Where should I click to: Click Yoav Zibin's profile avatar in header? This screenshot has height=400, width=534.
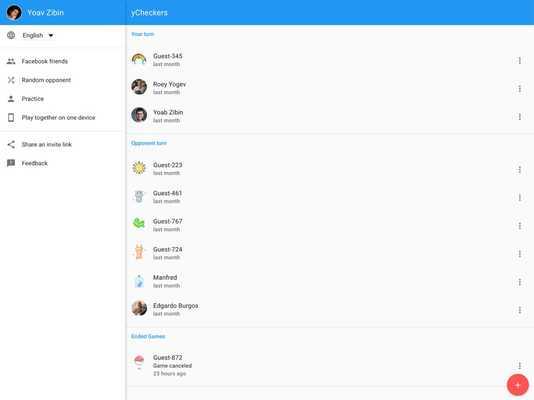point(14,13)
